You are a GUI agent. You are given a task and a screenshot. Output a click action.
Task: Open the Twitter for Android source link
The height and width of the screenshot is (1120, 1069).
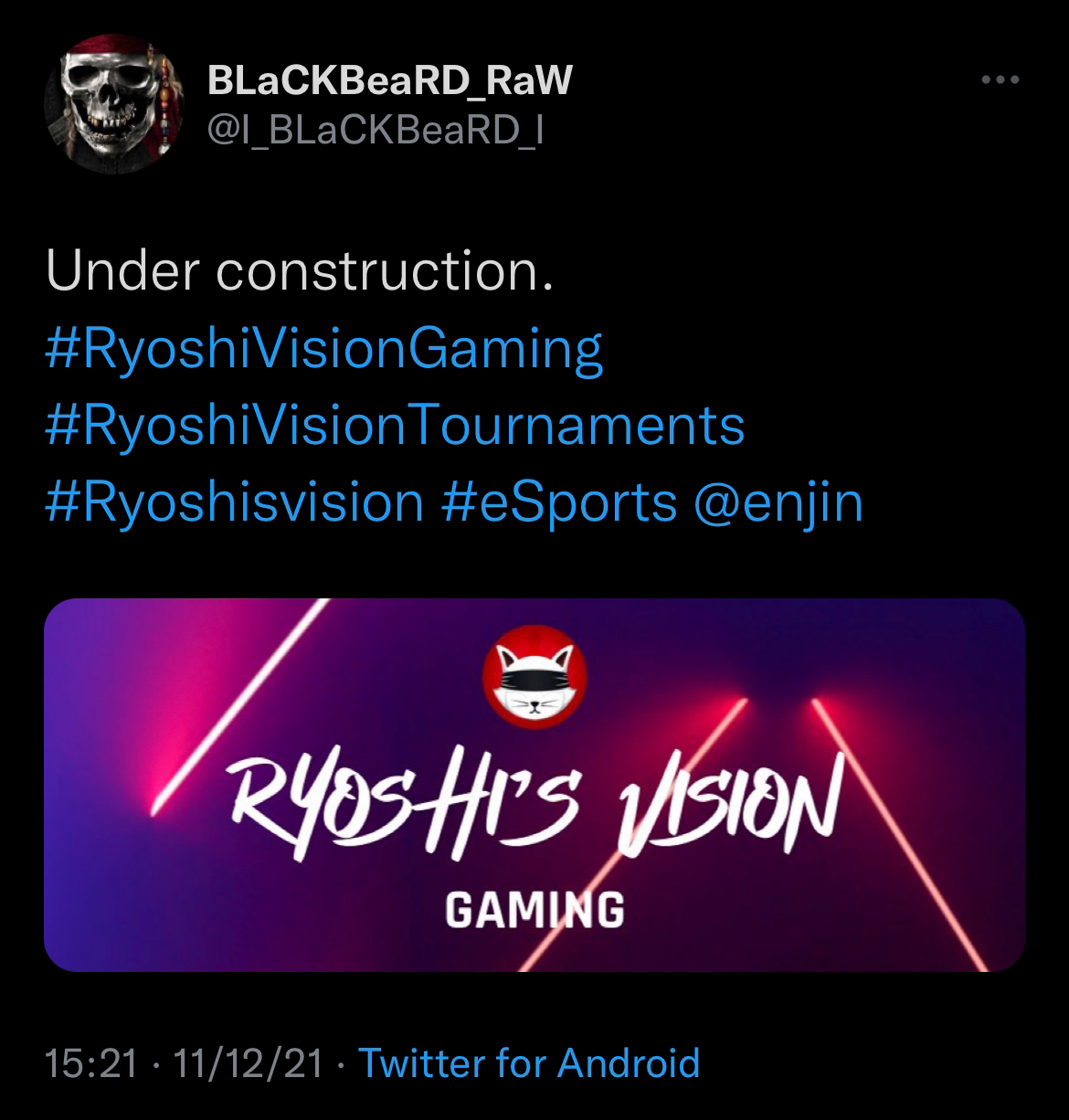pyautogui.click(x=529, y=1063)
